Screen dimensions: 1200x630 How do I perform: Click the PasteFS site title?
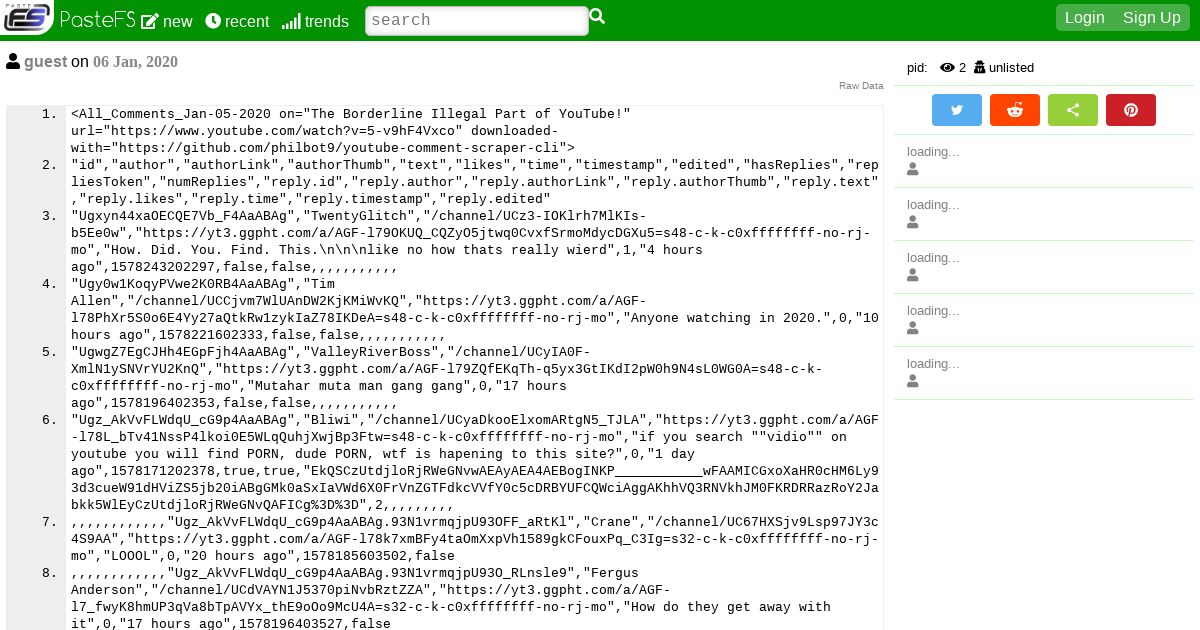[98, 20]
